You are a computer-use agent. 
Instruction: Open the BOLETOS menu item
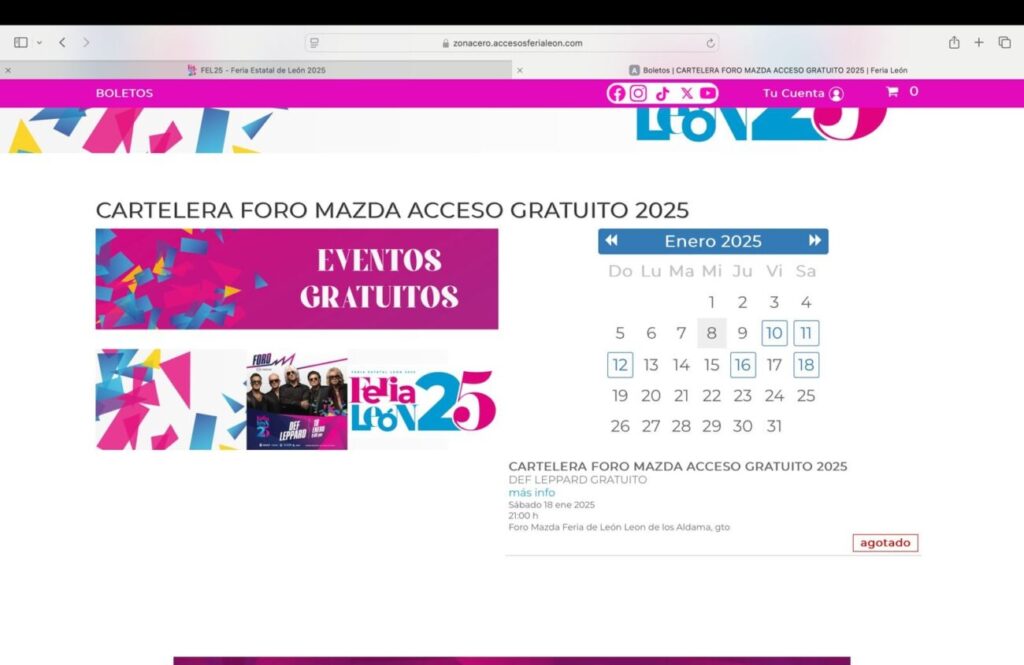point(124,93)
